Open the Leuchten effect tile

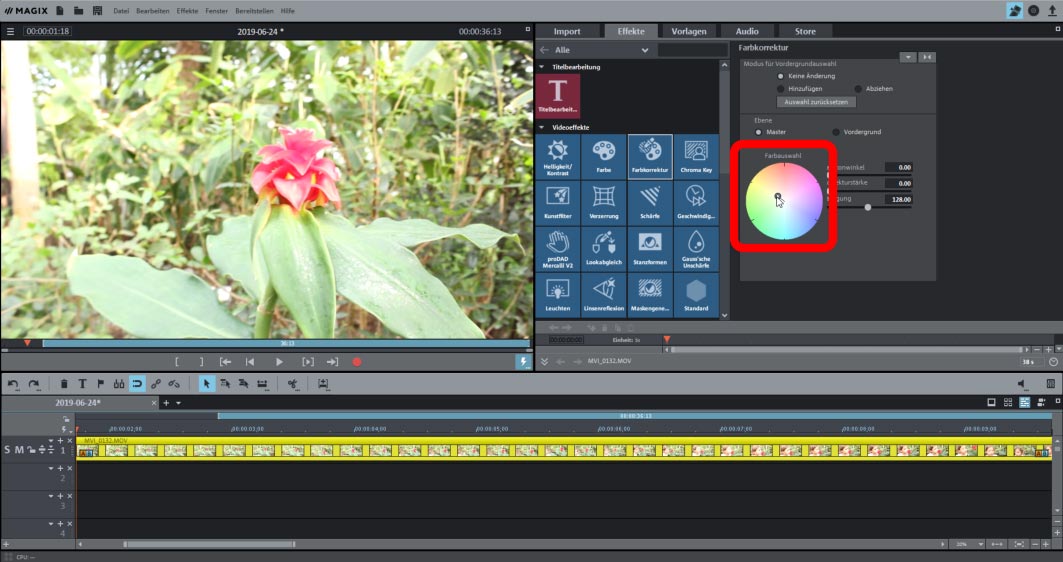pyautogui.click(x=557, y=295)
